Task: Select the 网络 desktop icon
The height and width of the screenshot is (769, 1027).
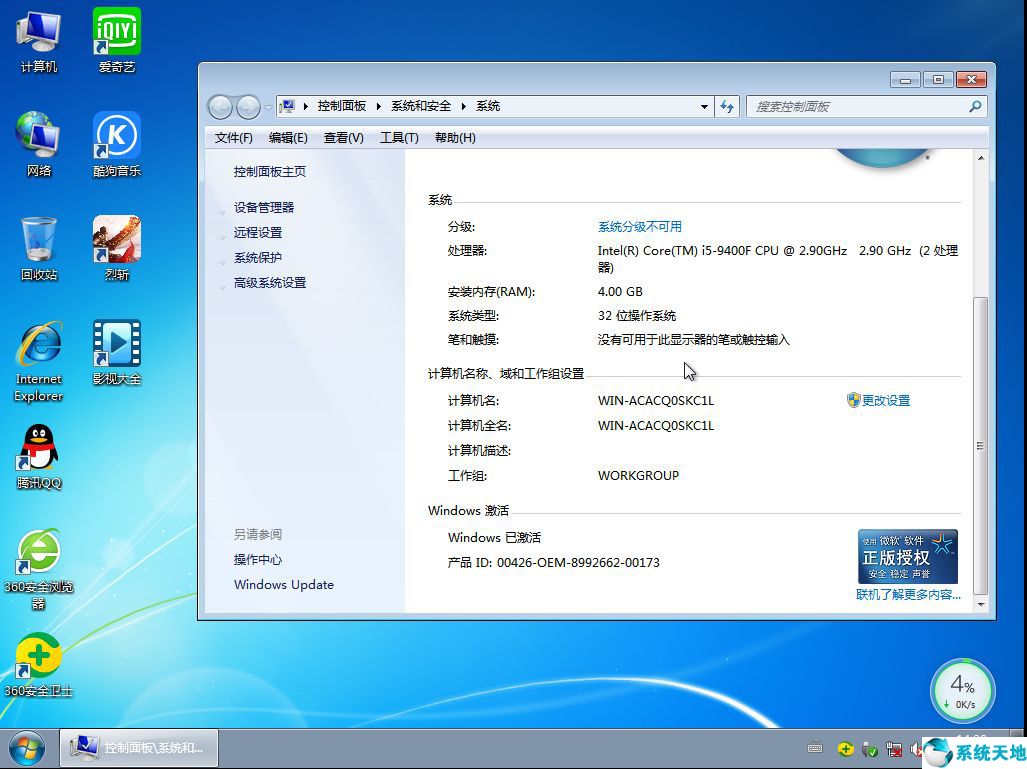Action: click(39, 145)
